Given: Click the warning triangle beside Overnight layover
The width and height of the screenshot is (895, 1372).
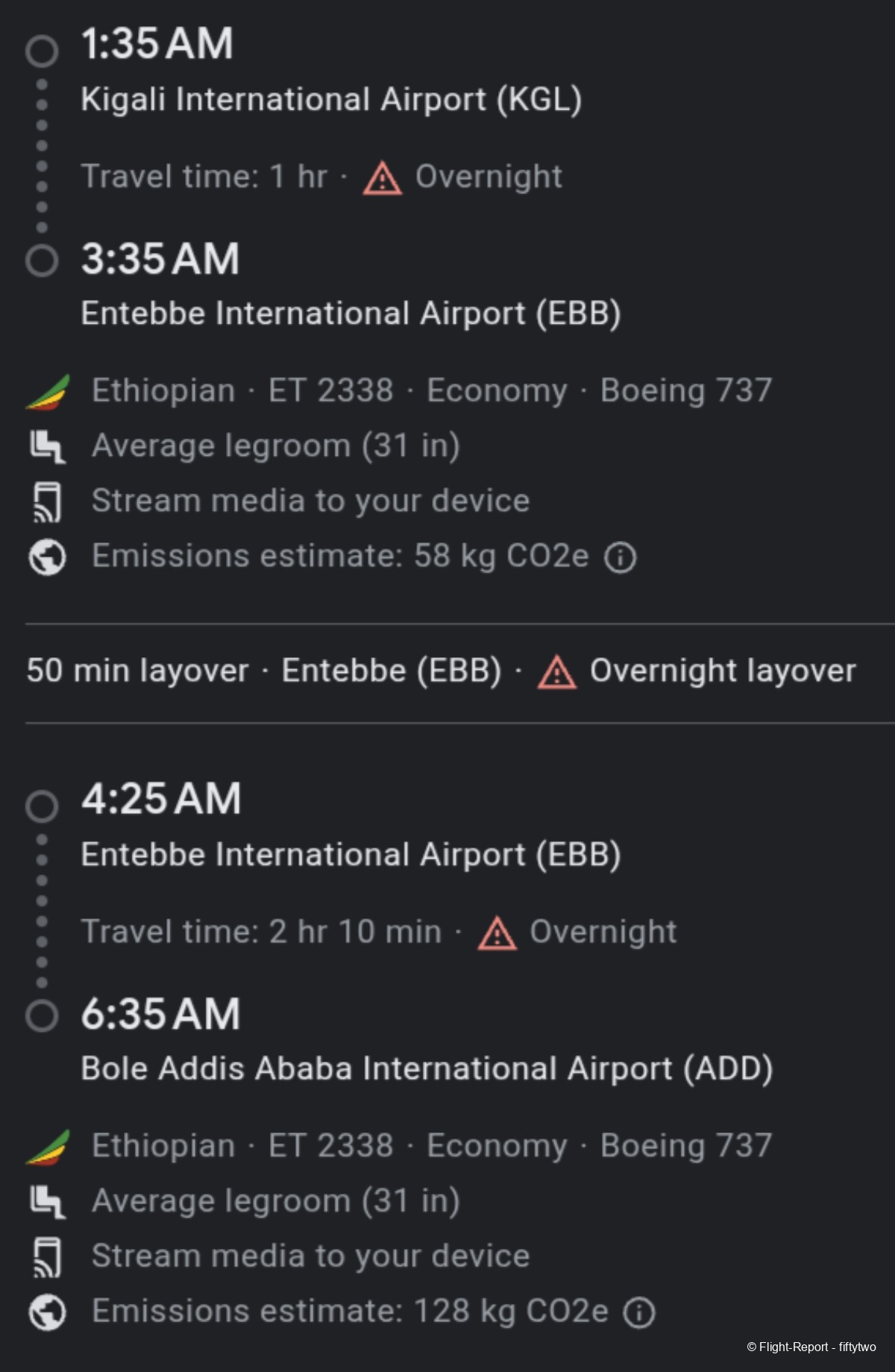Looking at the screenshot, I should point(557,671).
